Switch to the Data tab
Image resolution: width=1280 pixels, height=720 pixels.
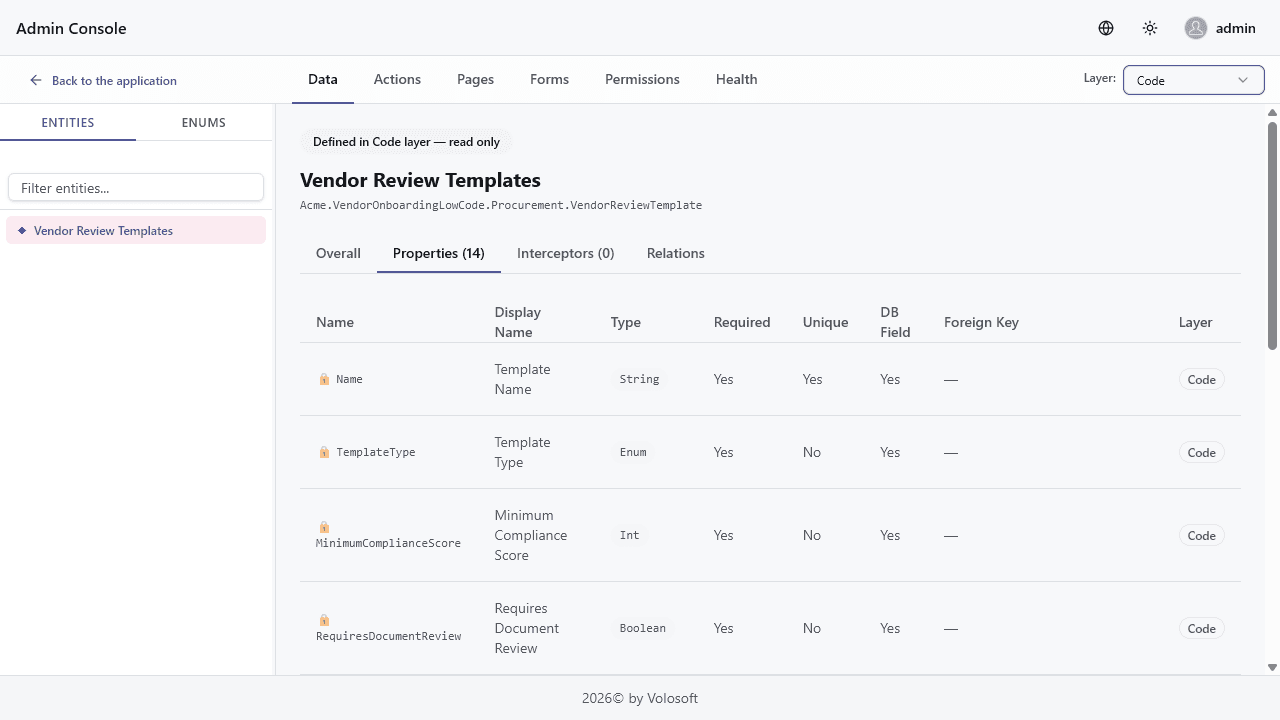click(x=323, y=79)
